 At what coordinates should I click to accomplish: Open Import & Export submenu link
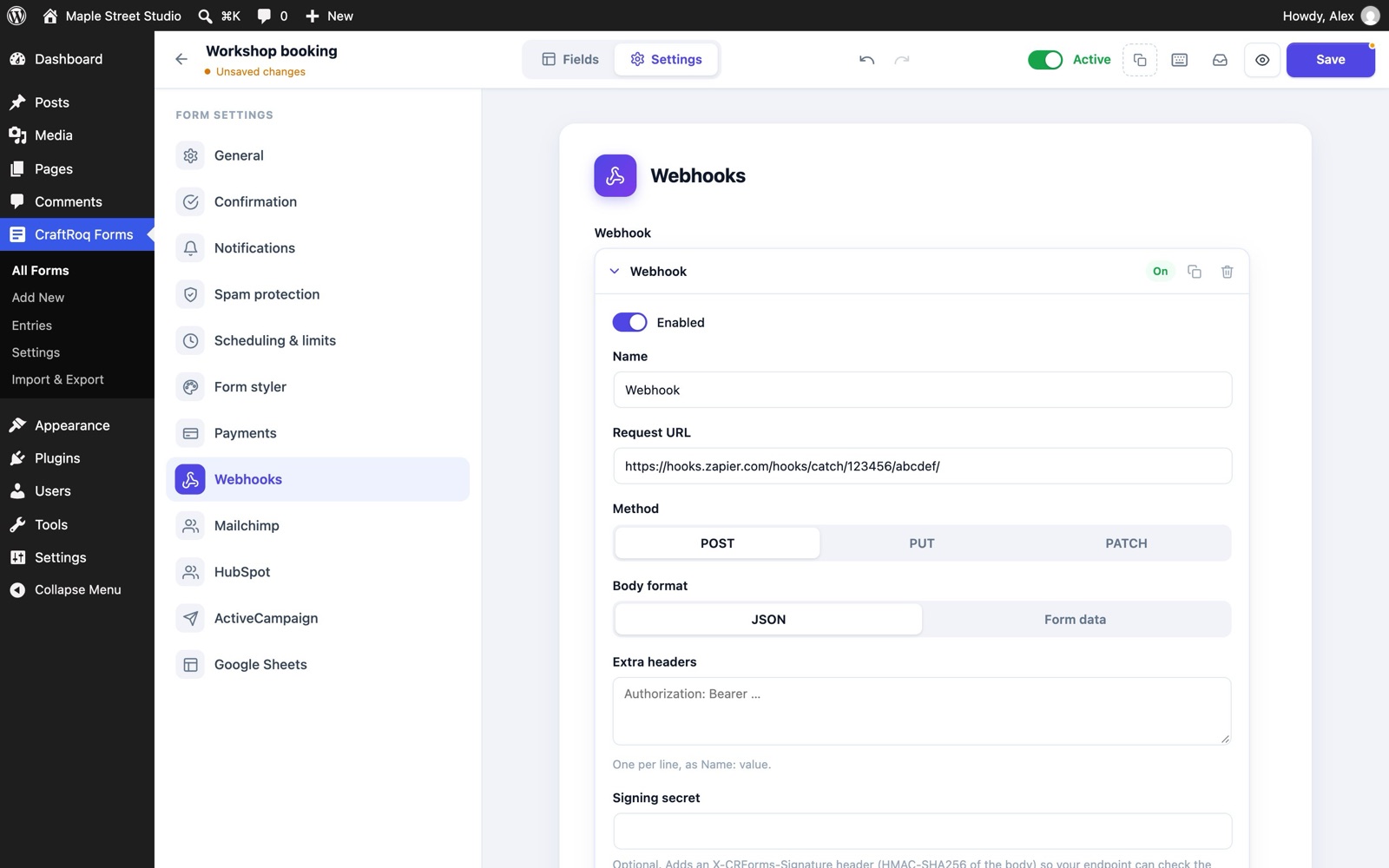[x=57, y=379]
